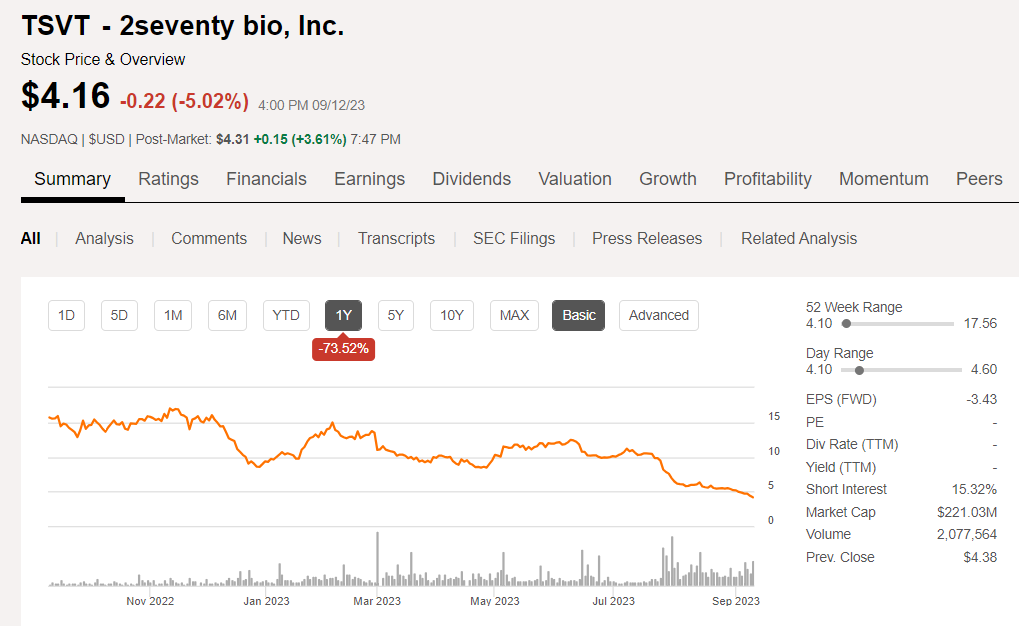Open the Financials tab
The image size is (1019, 626).
tap(266, 179)
